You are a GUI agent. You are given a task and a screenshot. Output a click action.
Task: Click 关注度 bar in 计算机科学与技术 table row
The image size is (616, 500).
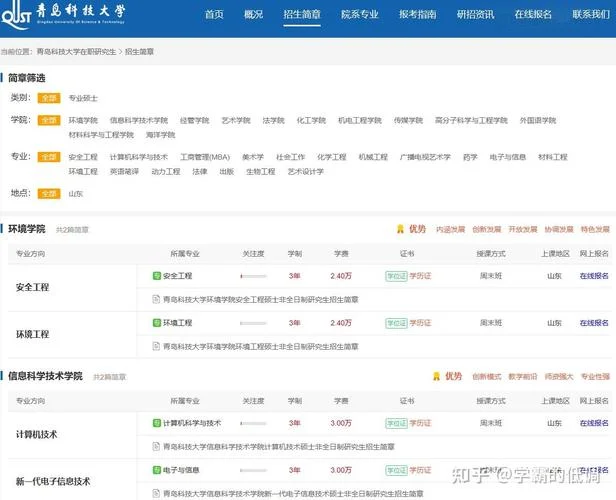253,423
